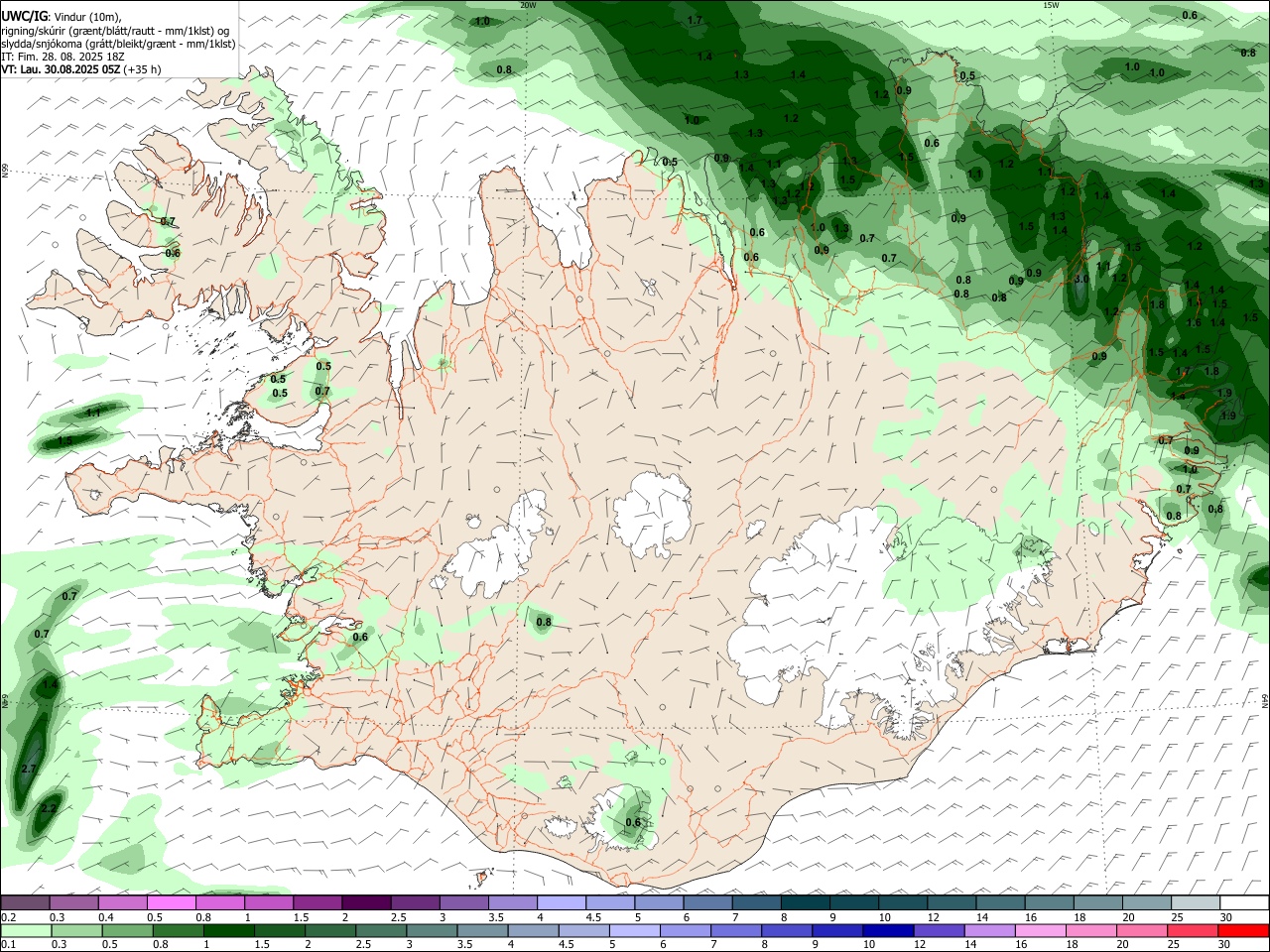Image resolution: width=1270 pixels, height=952 pixels.
Task: Select the darkest green 1 swatch, lower legend row
Action: 228,931
